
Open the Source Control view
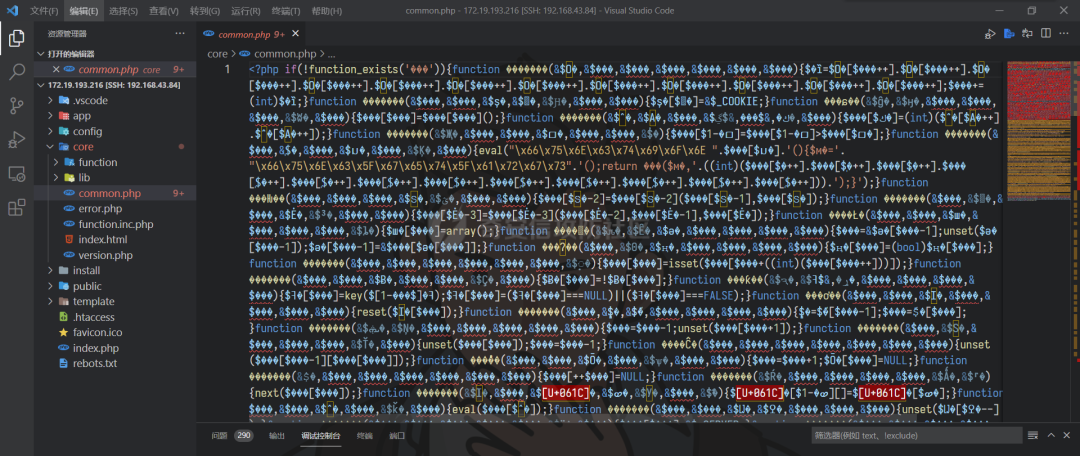tap(17, 105)
